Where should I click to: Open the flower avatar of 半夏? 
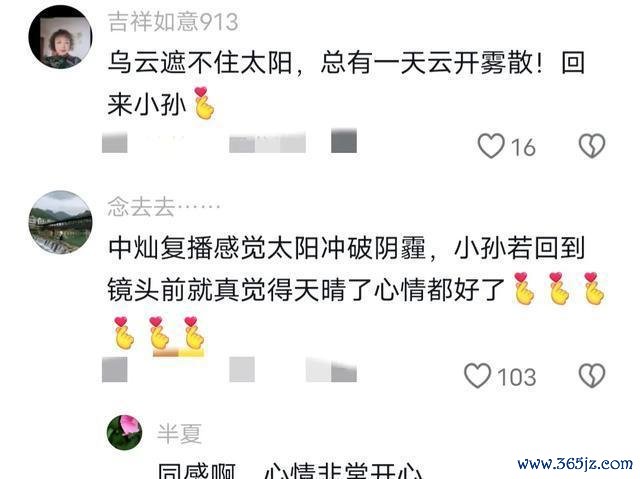(x=124, y=433)
